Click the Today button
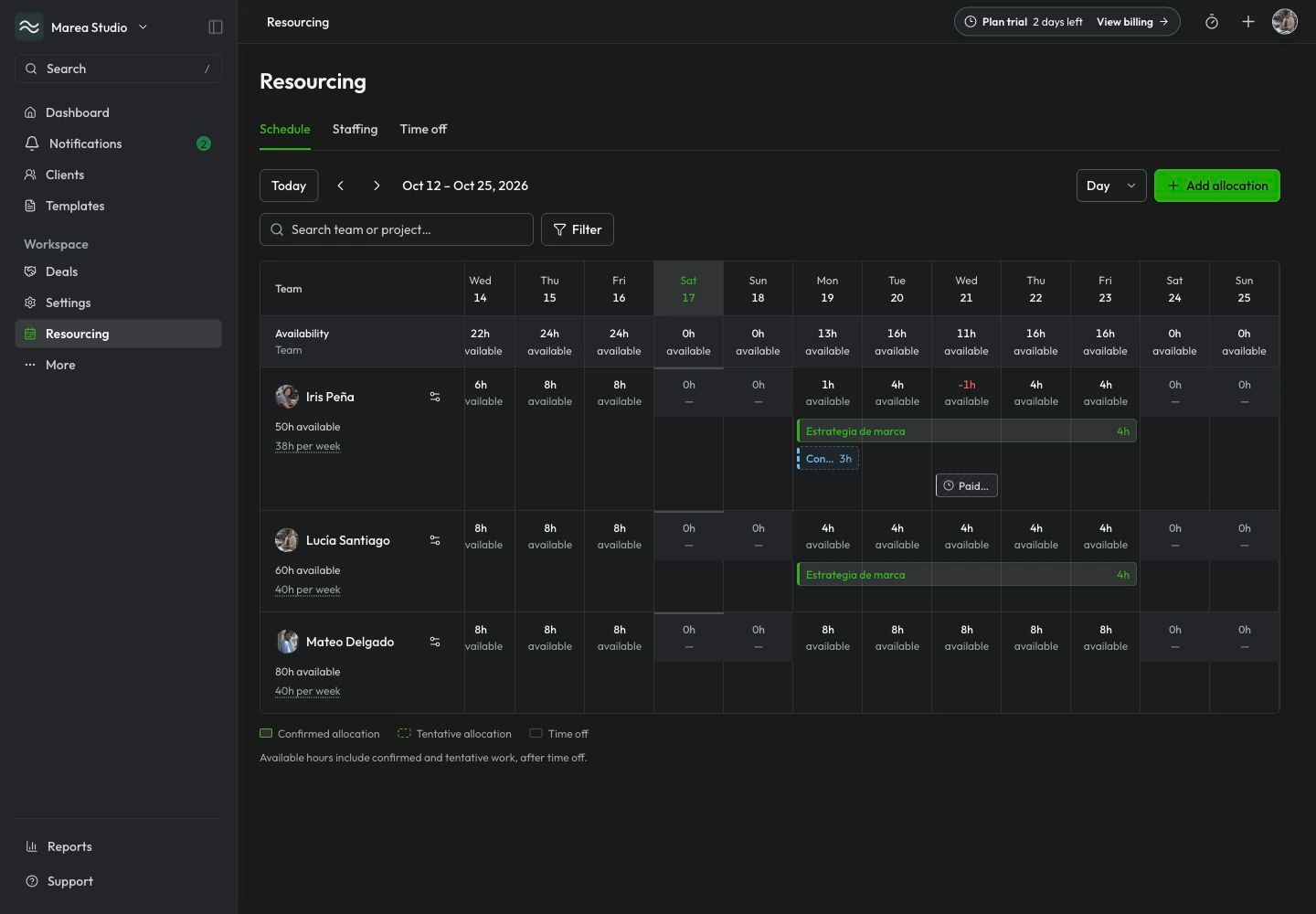 tap(289, 186)
